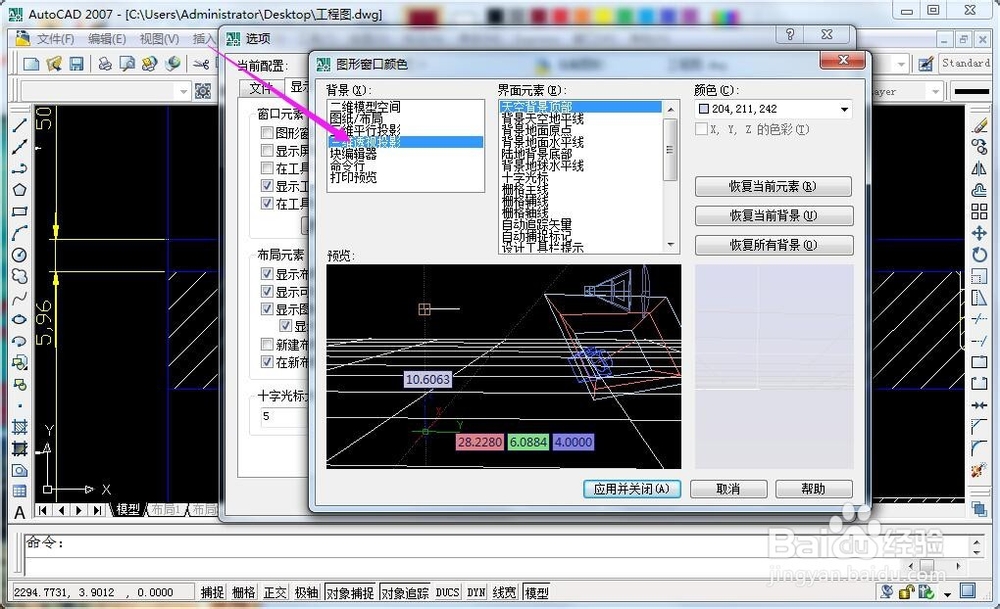Open the workspace dropdown in main toolbar
Image resolution: width=1000 pixels, height=609 pixels.
pyautogui.click(x=182, y=91)
